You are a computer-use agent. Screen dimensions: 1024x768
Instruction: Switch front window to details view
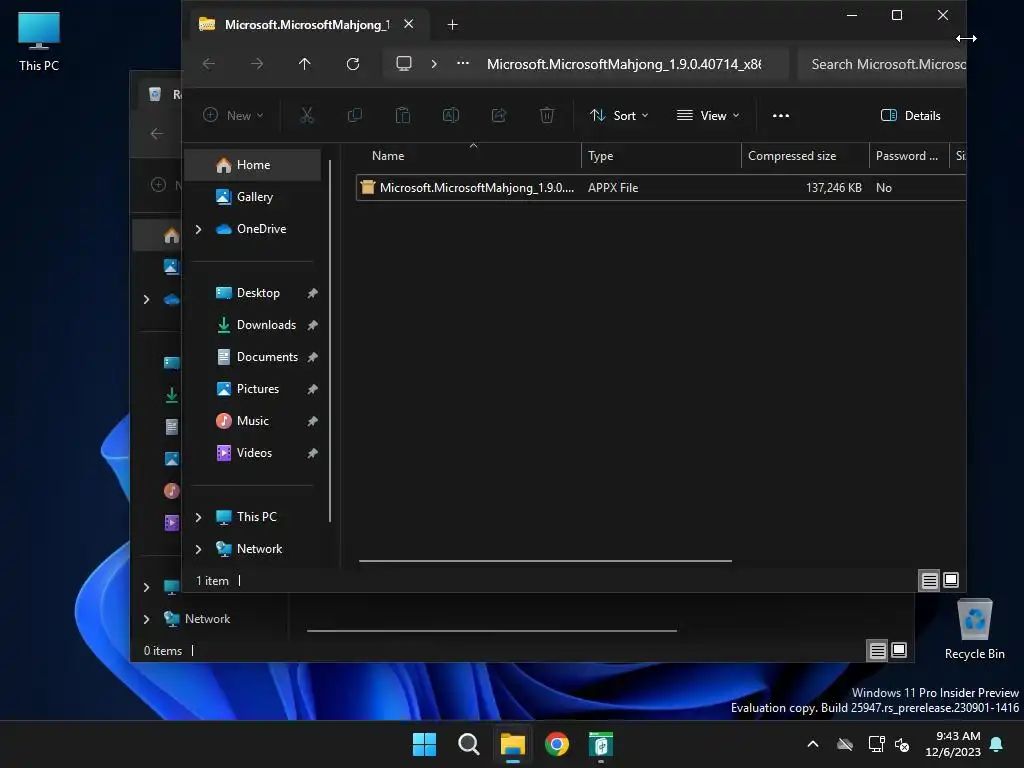929,581
